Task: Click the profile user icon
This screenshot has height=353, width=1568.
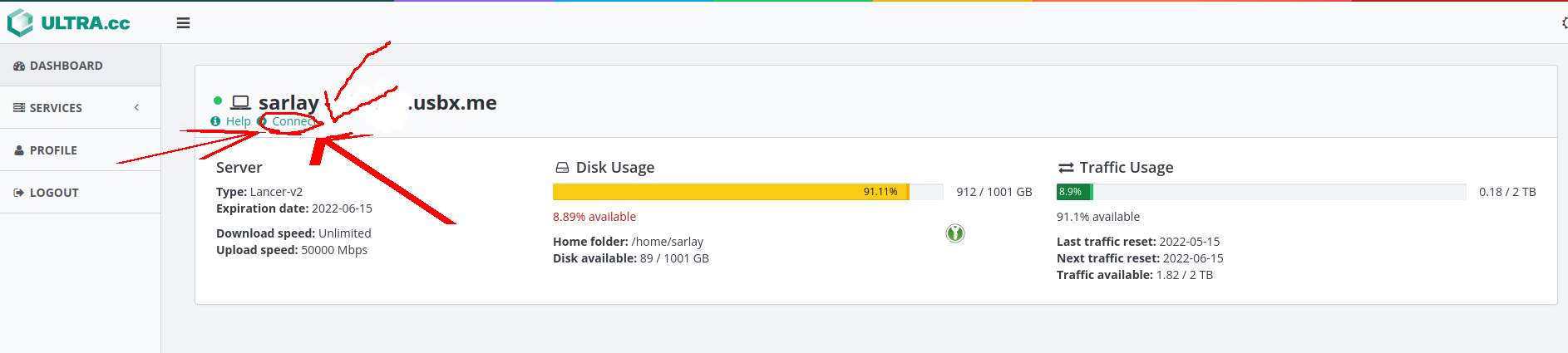Action: 19,150
